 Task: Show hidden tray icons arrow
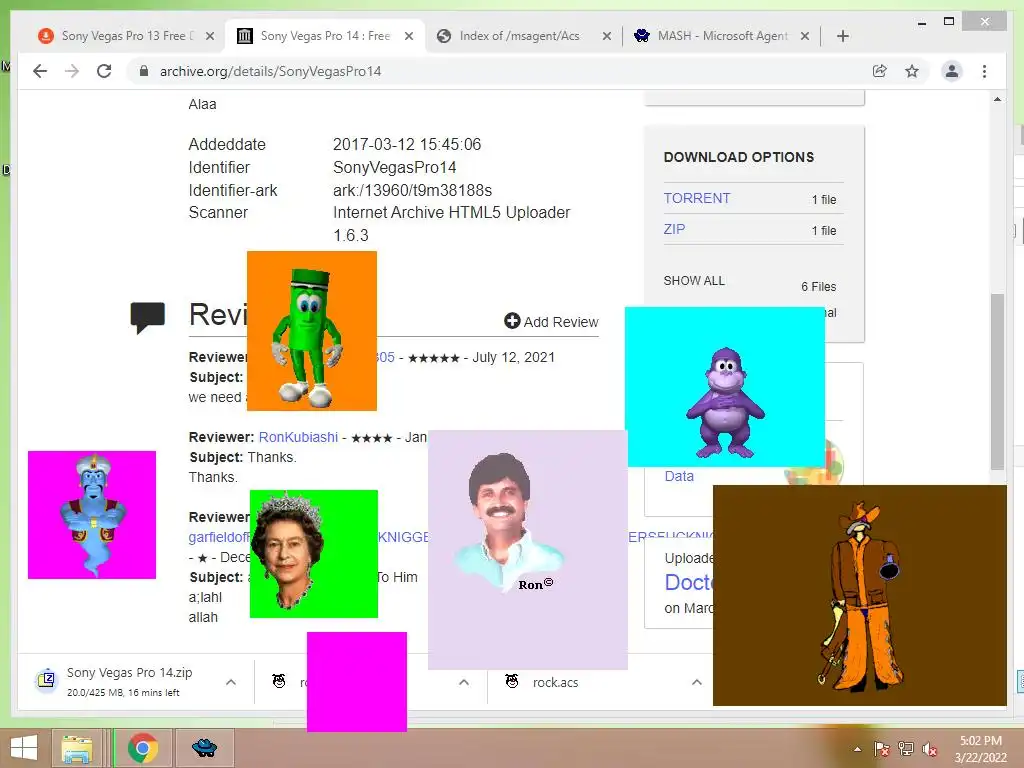pos(857,749)
